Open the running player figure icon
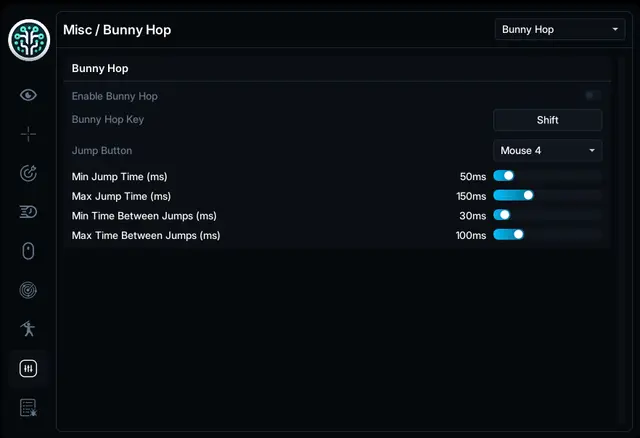This screenshot has width=640, height=438. click(x=28, y=329)
